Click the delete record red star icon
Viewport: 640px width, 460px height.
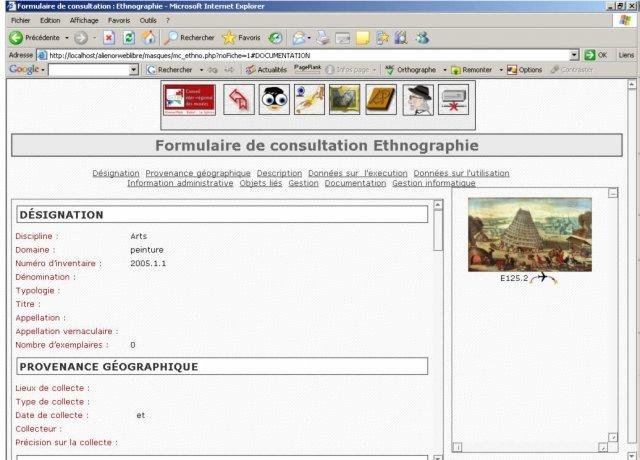click(453, 100)
